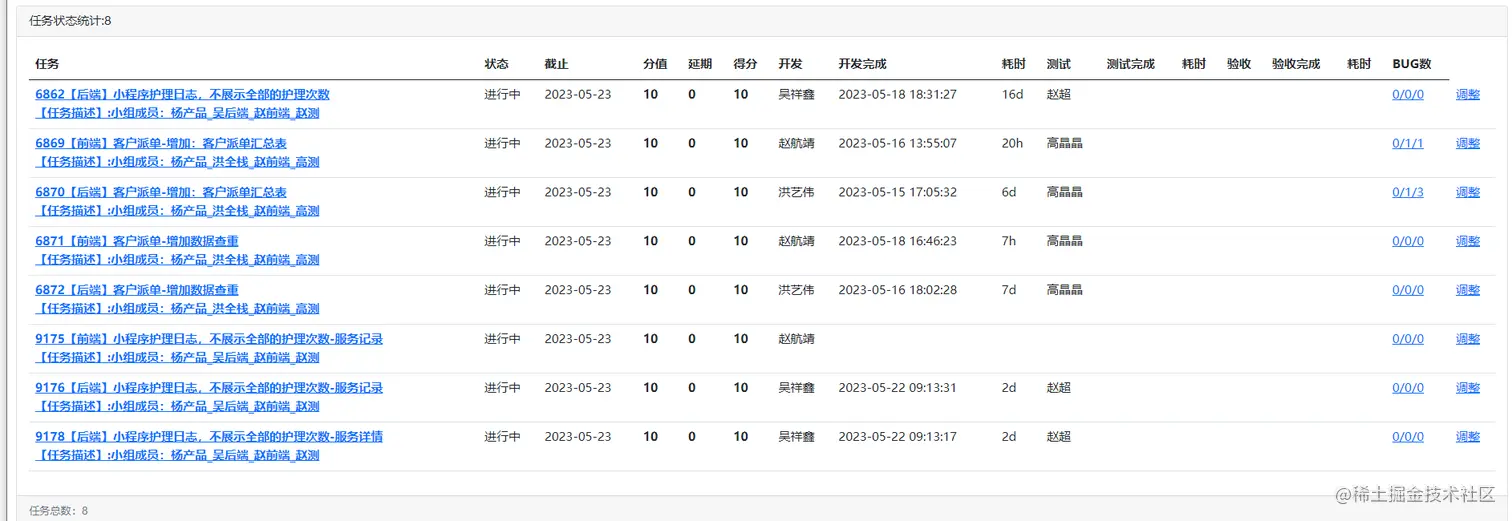Viewport: 1512px width, 521px height.
Task: Click the 状态 column header
Action: click(x=497, y=64)
